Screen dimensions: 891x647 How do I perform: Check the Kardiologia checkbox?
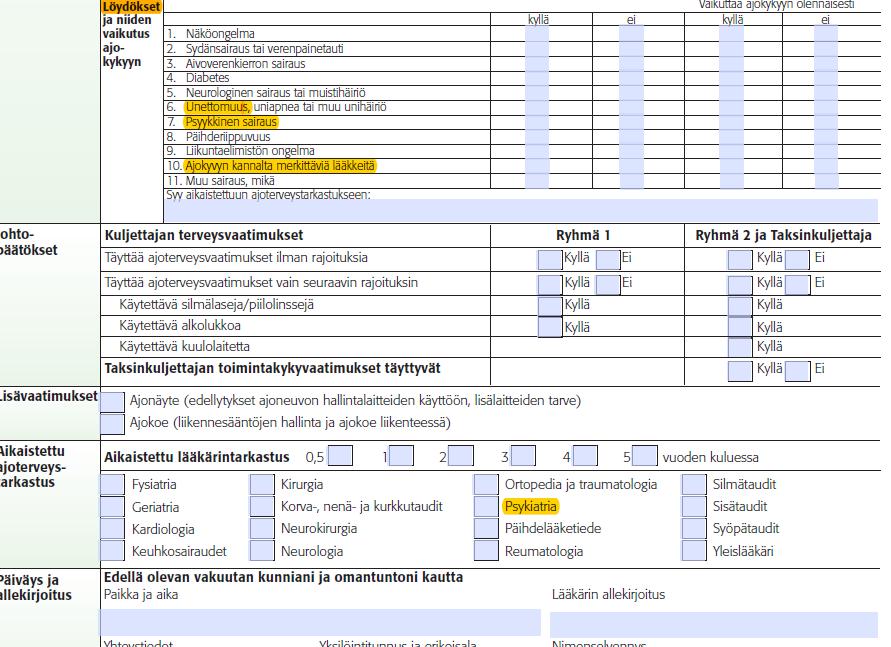point(113,529)
